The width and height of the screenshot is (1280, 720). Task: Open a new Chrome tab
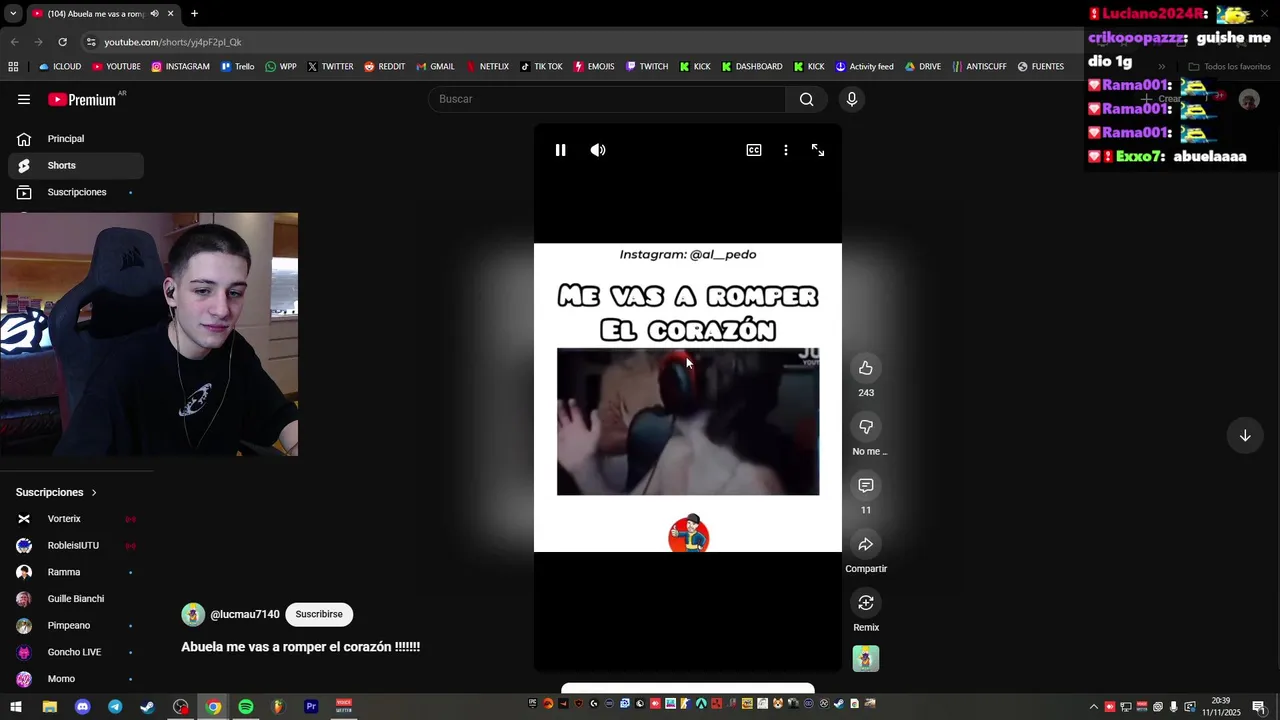pos(194,14)
